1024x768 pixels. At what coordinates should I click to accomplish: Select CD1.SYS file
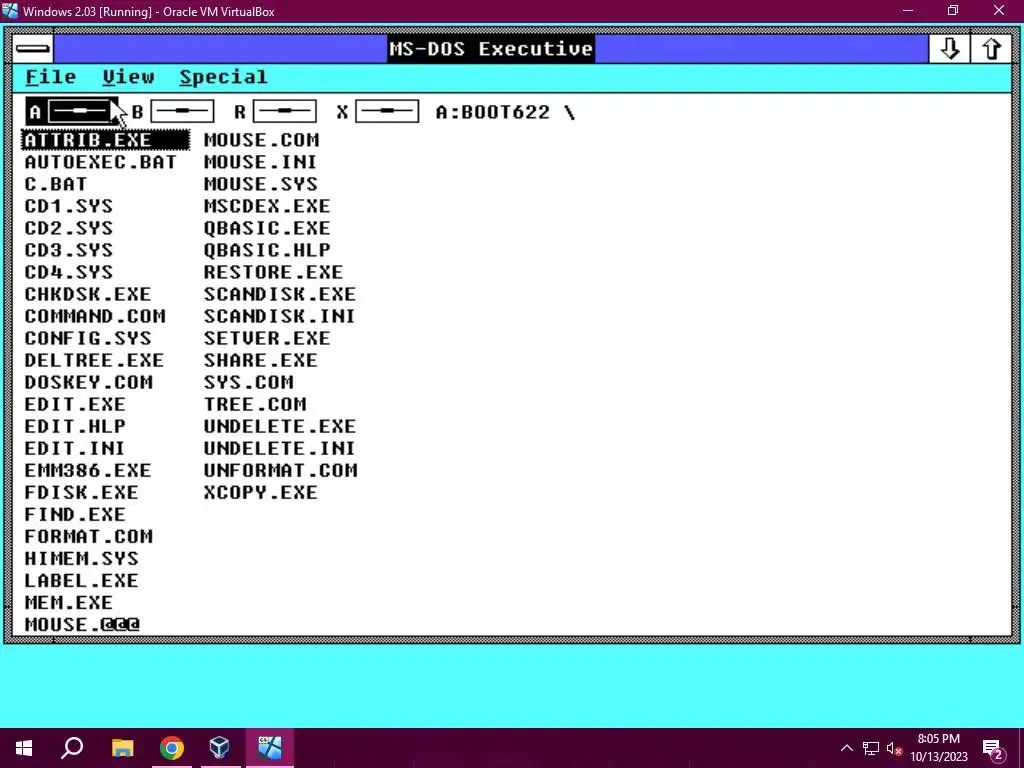tap(69, 206)
